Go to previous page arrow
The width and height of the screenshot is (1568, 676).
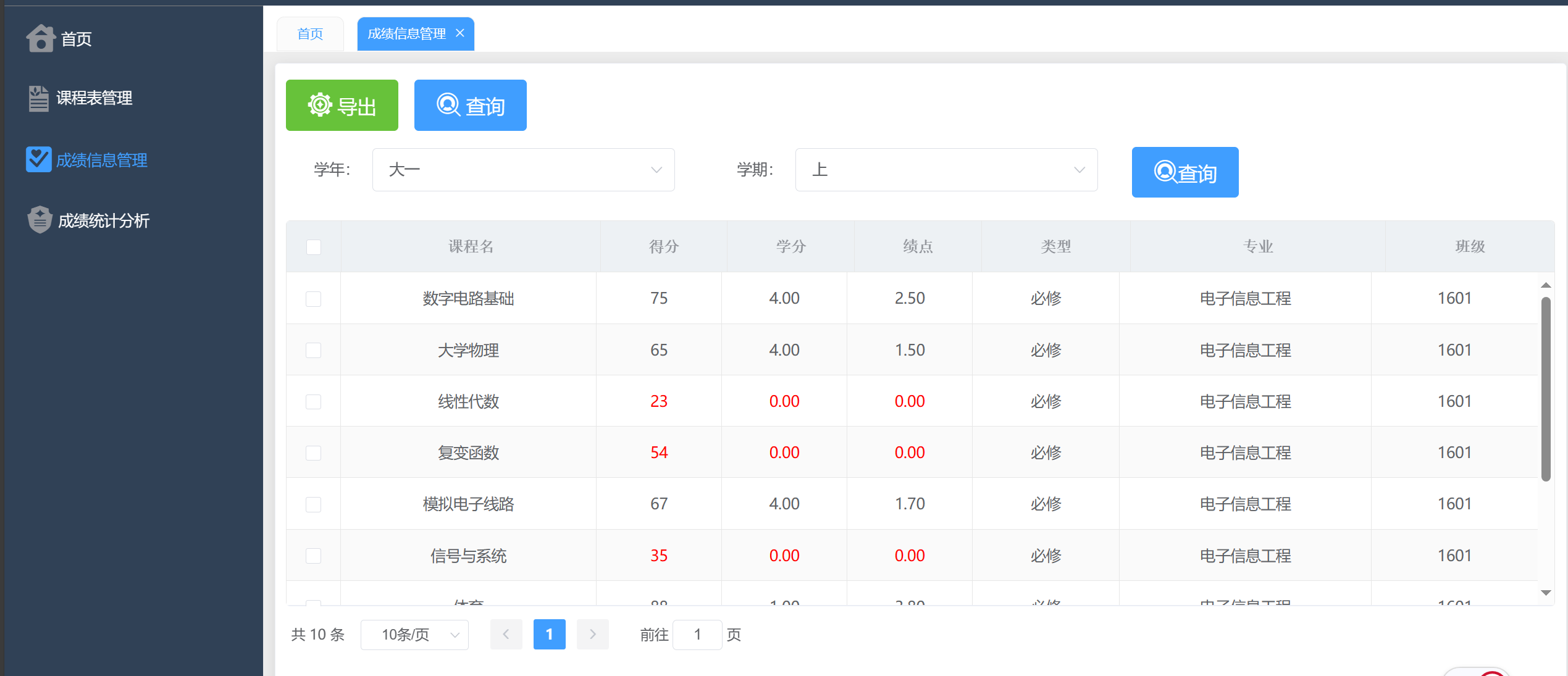pyautogui.click(x=506, y=634)
